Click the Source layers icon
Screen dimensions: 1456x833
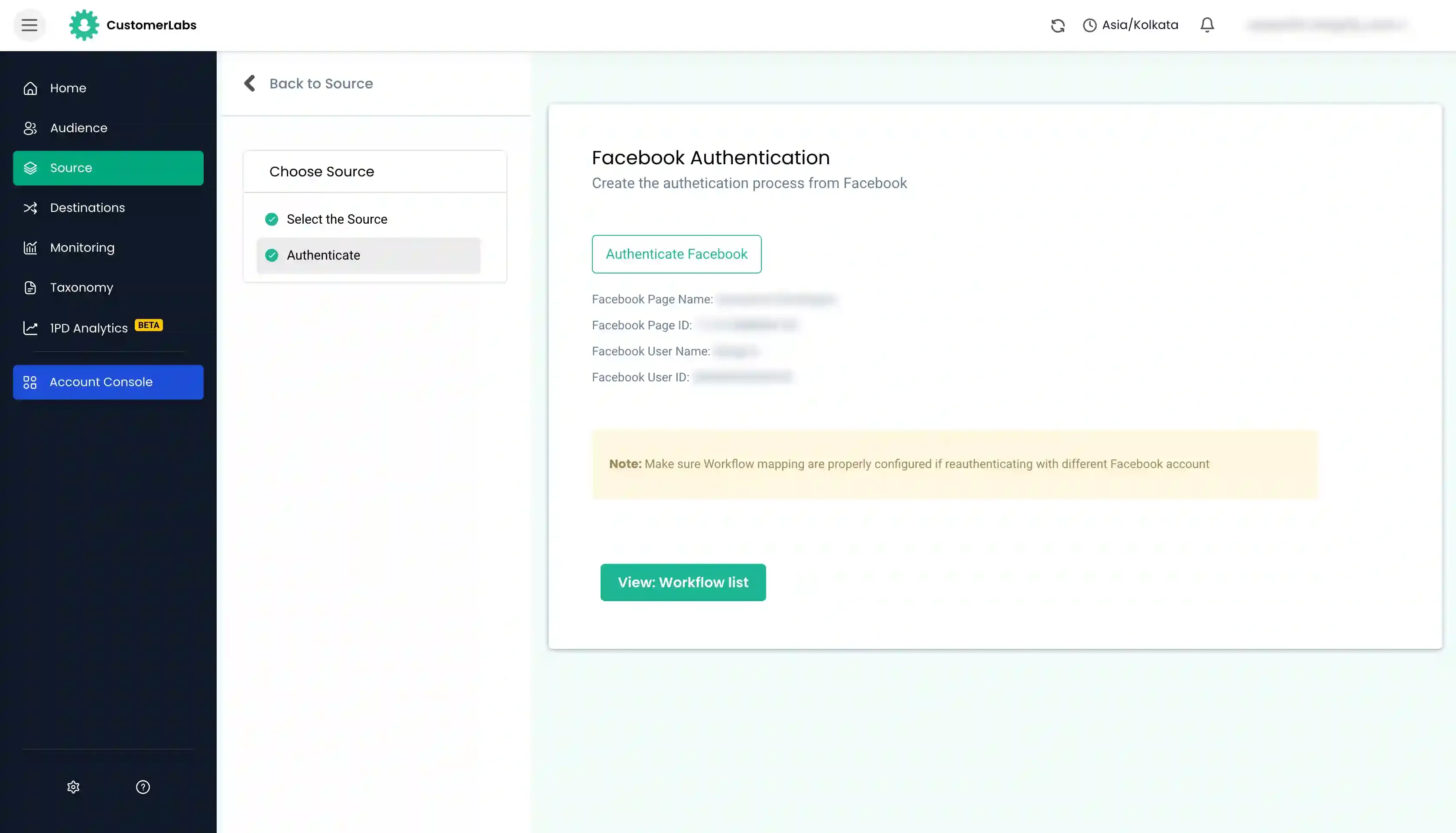tap(30, 168)
